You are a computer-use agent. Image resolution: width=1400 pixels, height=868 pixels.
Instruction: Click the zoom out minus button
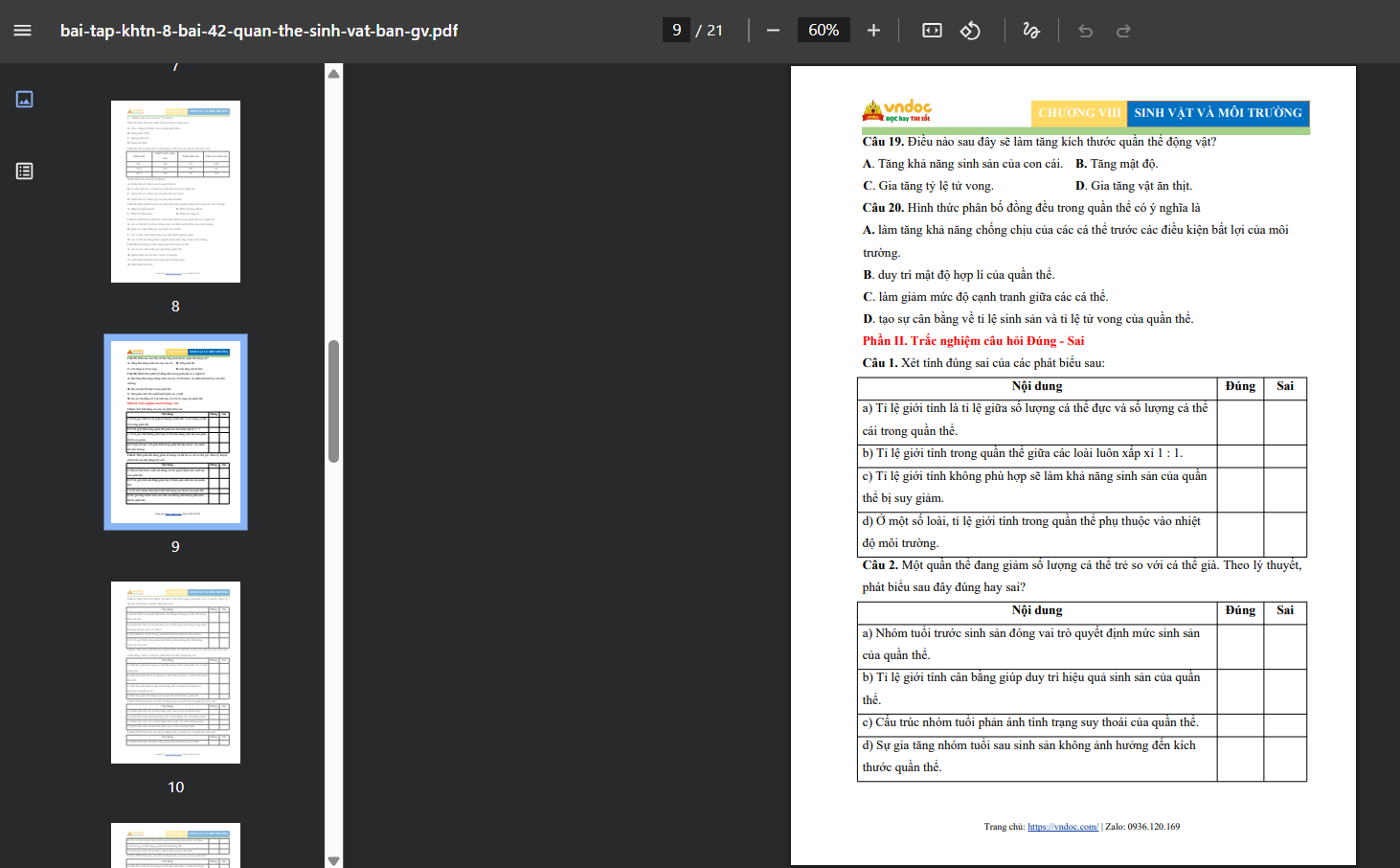(773, 31)
